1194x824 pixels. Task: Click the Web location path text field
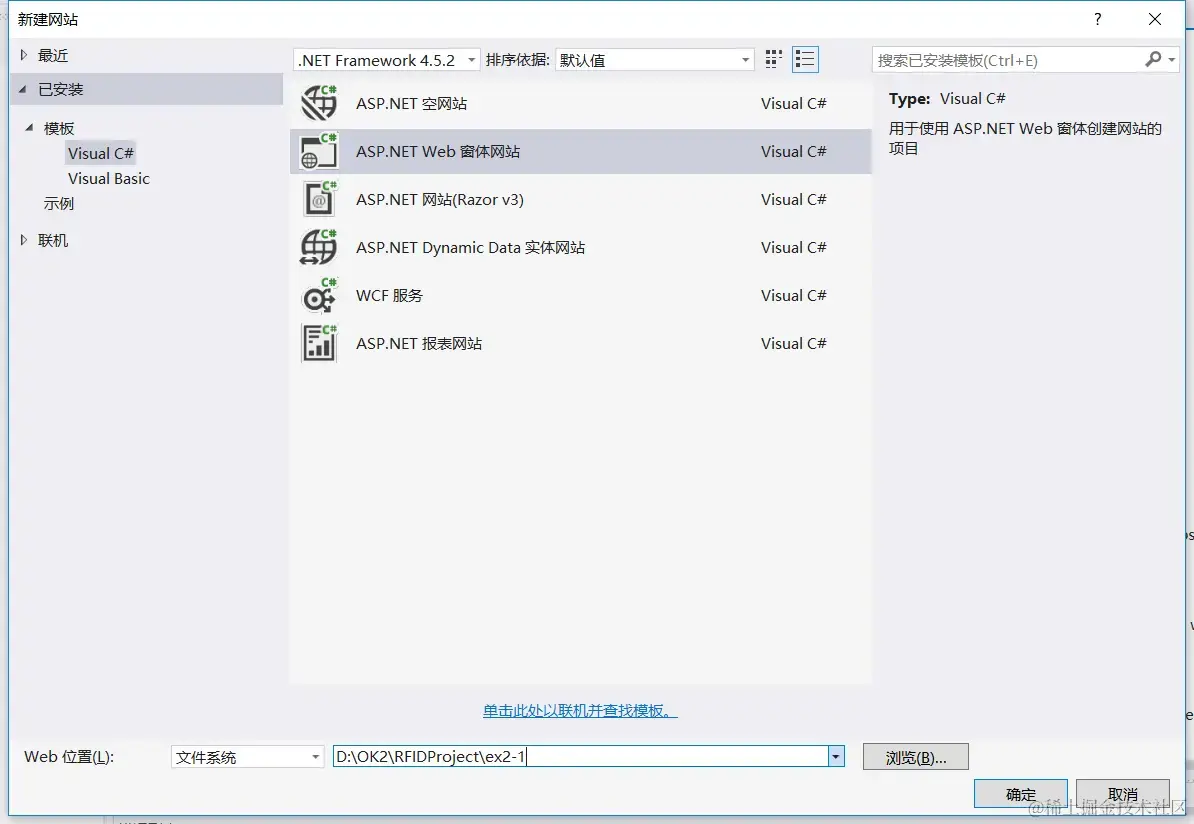click(581, 757)
